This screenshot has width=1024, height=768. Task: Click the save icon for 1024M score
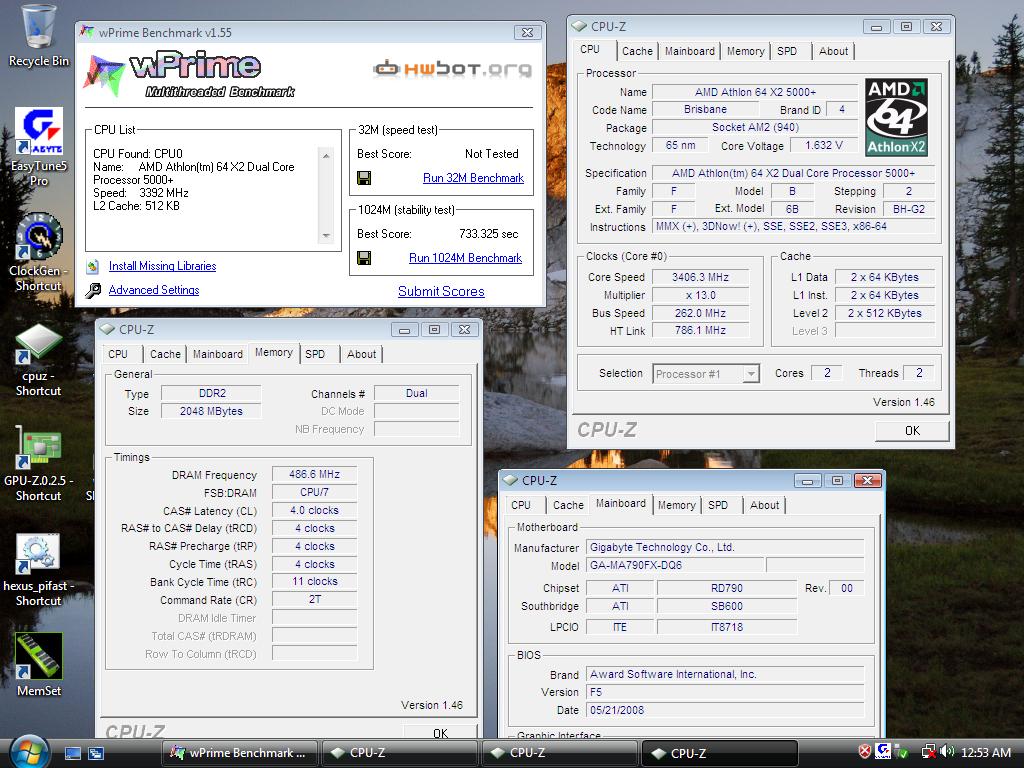click(364, 258)
